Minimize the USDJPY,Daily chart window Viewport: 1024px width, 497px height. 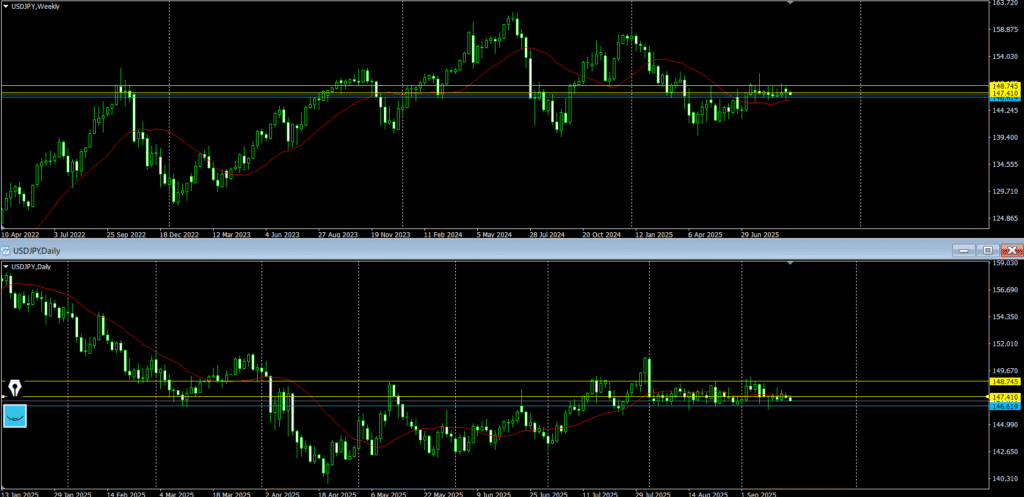[x=961, y=249]
